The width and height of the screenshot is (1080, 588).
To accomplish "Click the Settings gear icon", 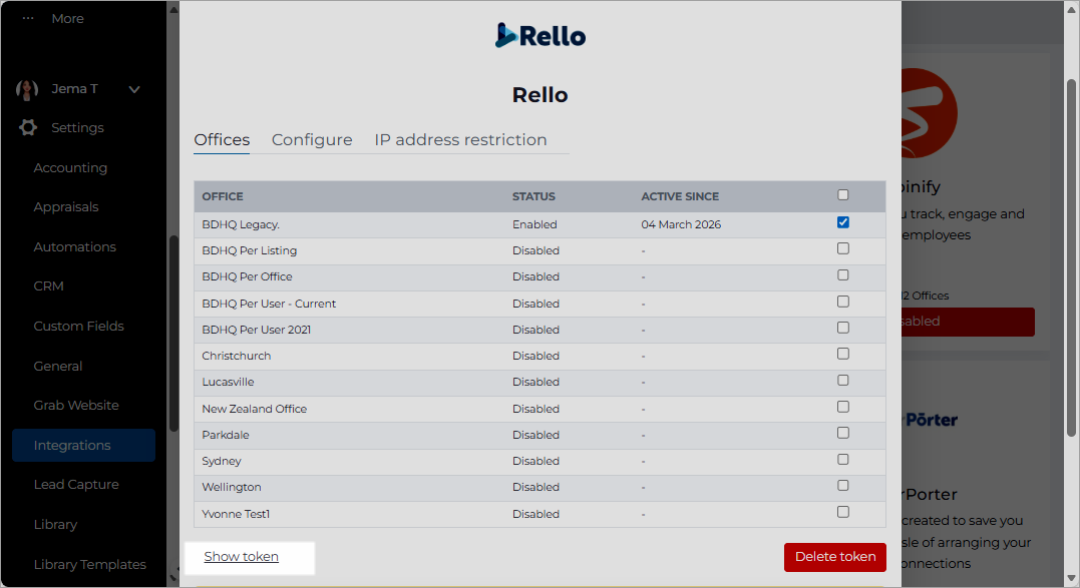I will tap(28, 127).
